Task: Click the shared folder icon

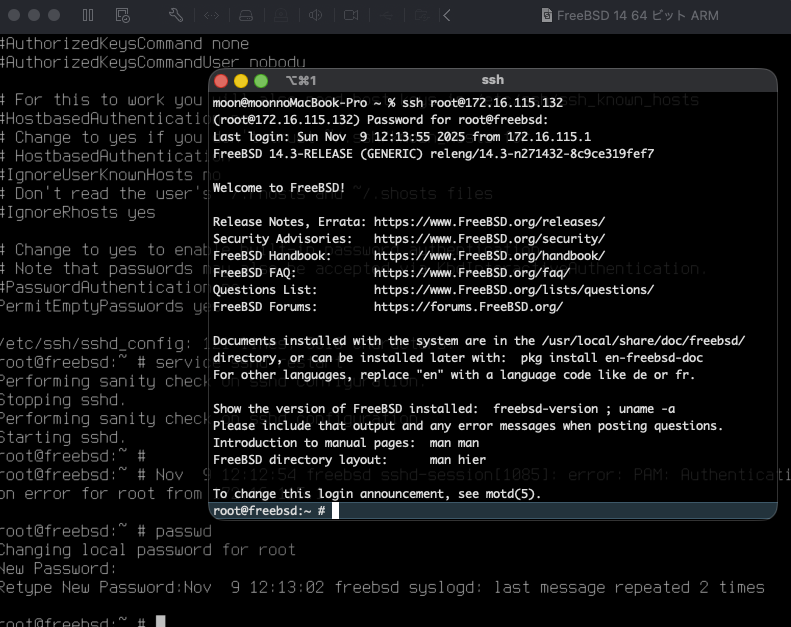Action: click(x=420, y=16)
